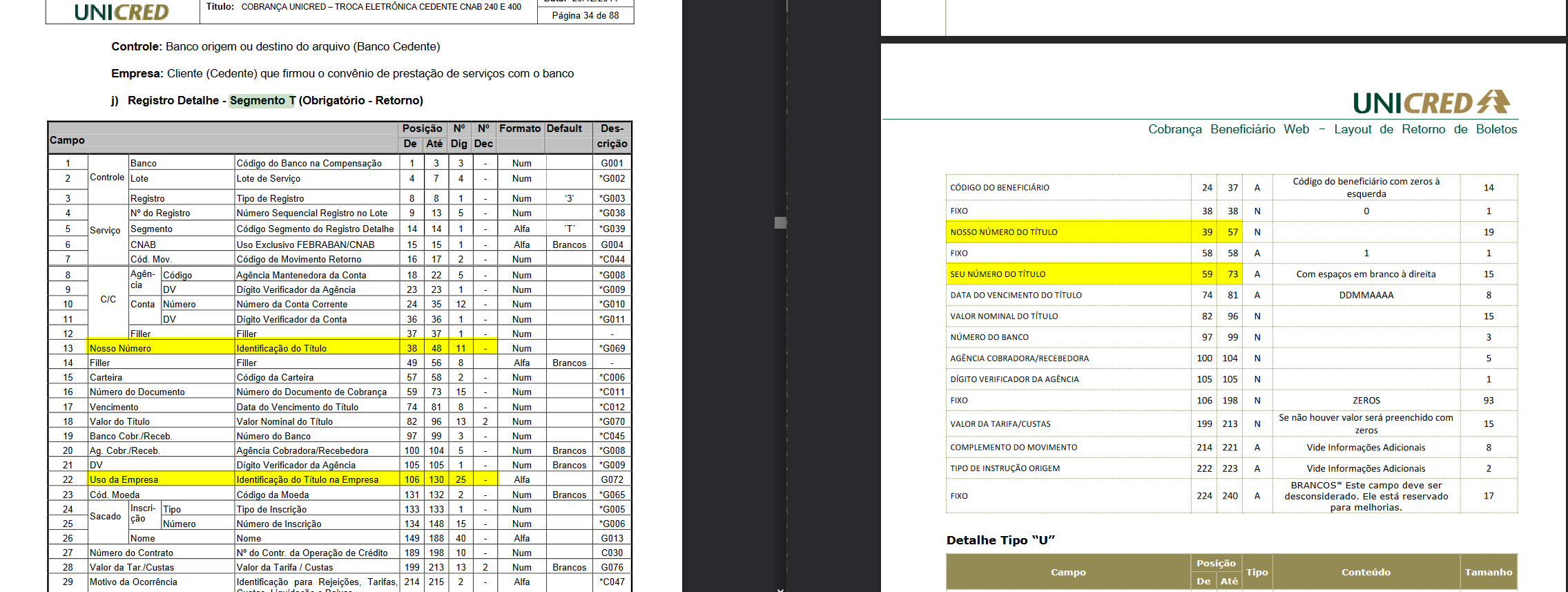Click 'CÓDIGO DO BENEFICIÁRIO' row label
This screenshot has height=592, width=1568.
999,187
